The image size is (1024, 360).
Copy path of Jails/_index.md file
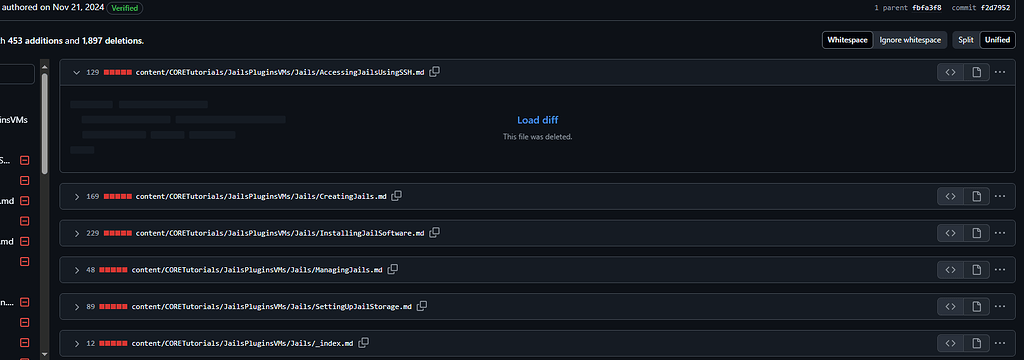(x=364, y=342)
